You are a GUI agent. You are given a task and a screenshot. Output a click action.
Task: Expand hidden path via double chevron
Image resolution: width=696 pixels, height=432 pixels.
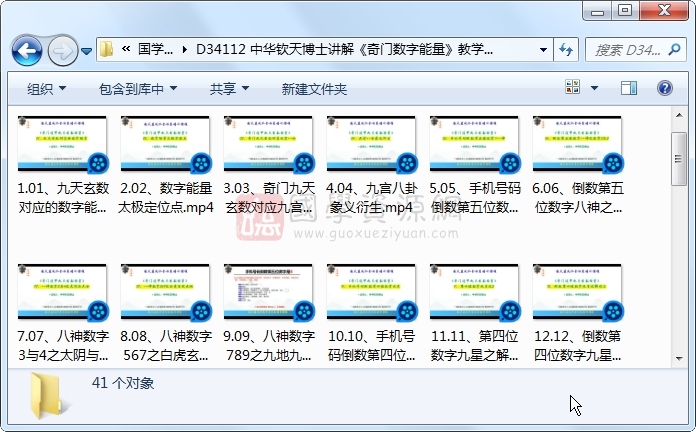click(126, 49)
